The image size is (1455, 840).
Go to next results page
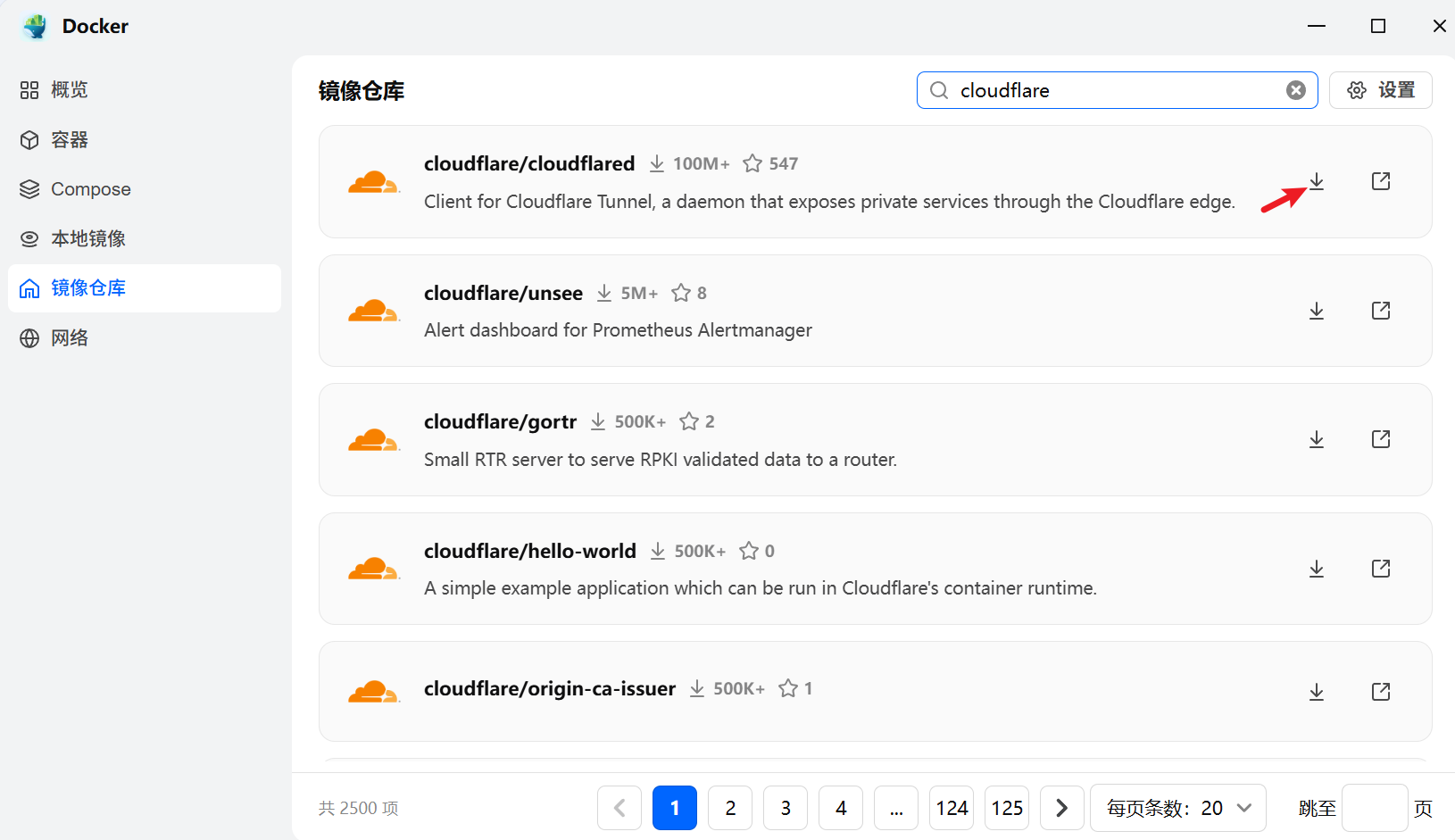(x=1062, y=808)
